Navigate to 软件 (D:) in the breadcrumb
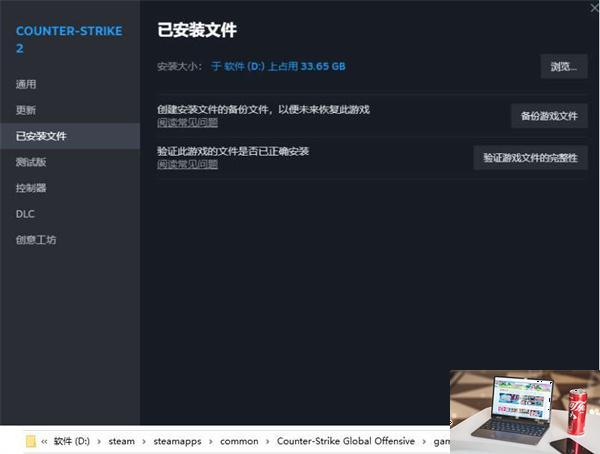The width and height of the screenshot is (600, 454). 72,441
